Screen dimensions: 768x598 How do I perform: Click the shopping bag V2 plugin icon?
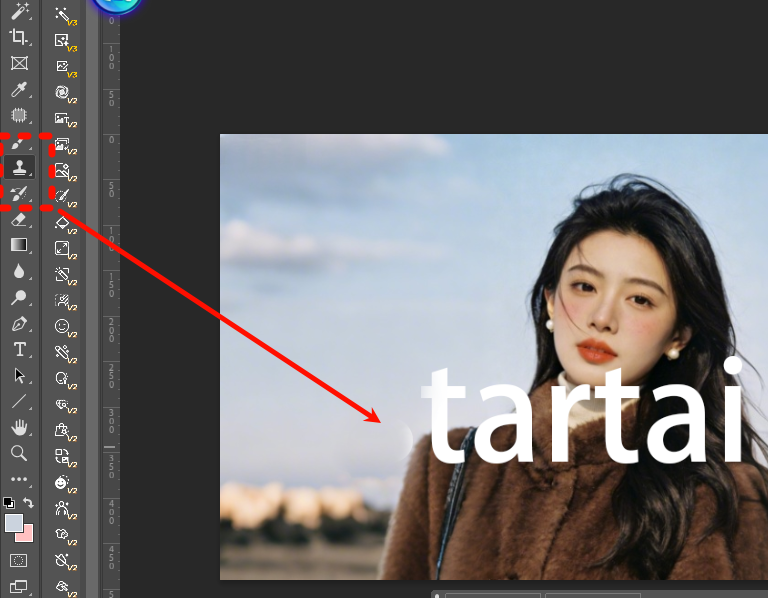pos(64,431)
